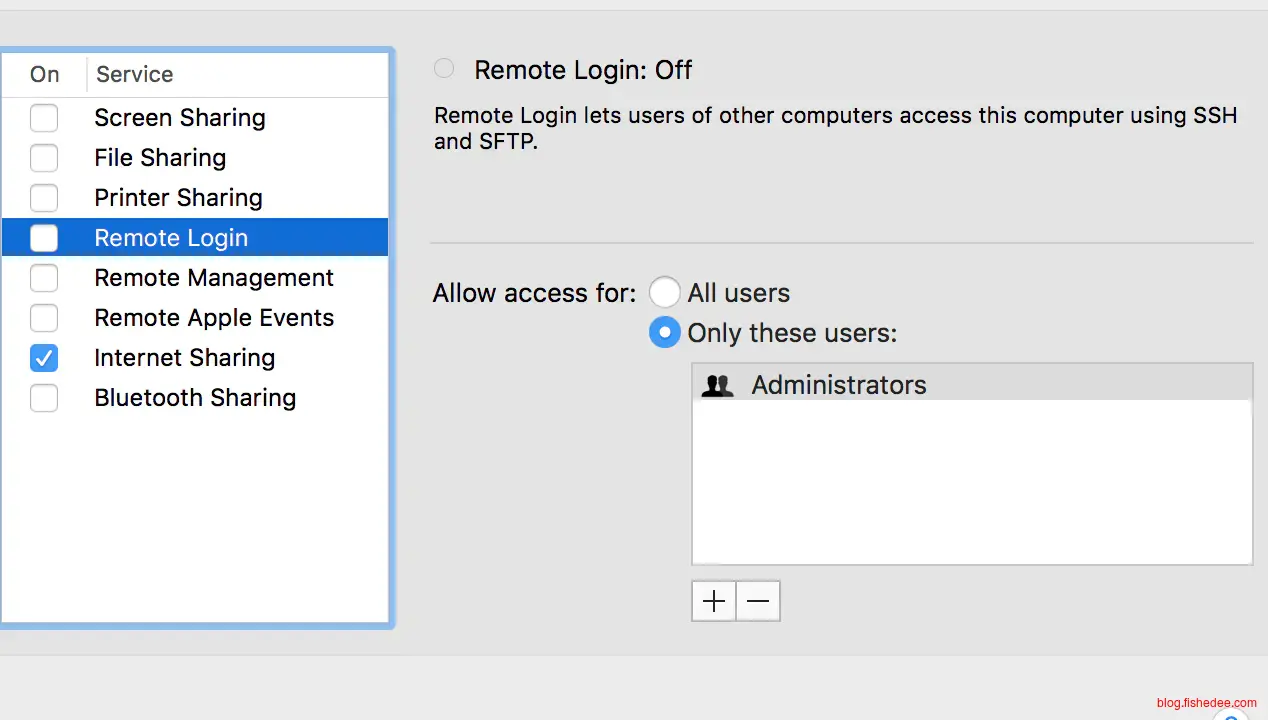The image size is (1268, 720).
Task: Select Internet Sharing service row
Action: 185,358
